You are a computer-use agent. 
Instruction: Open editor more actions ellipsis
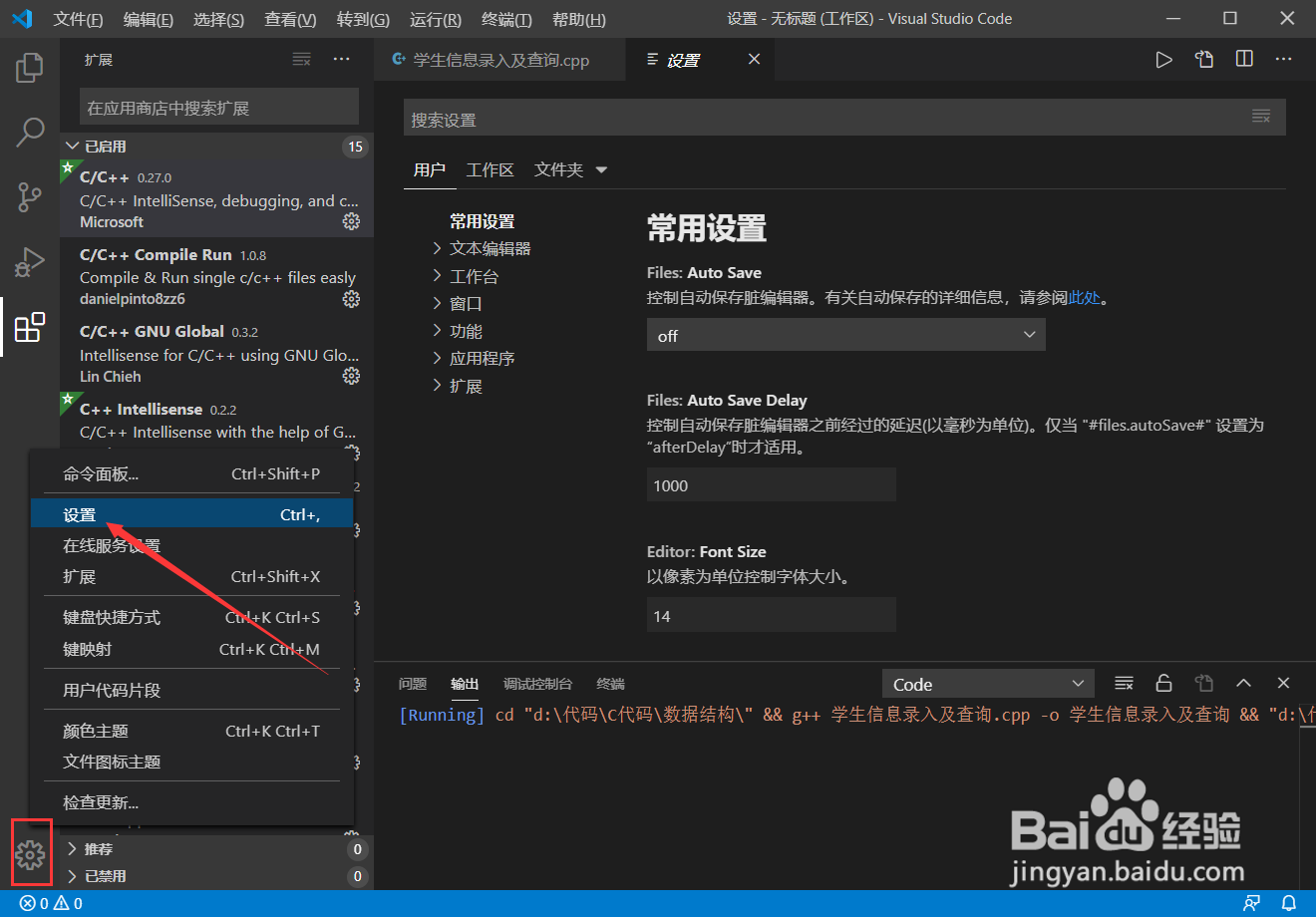click(1284, 60)
